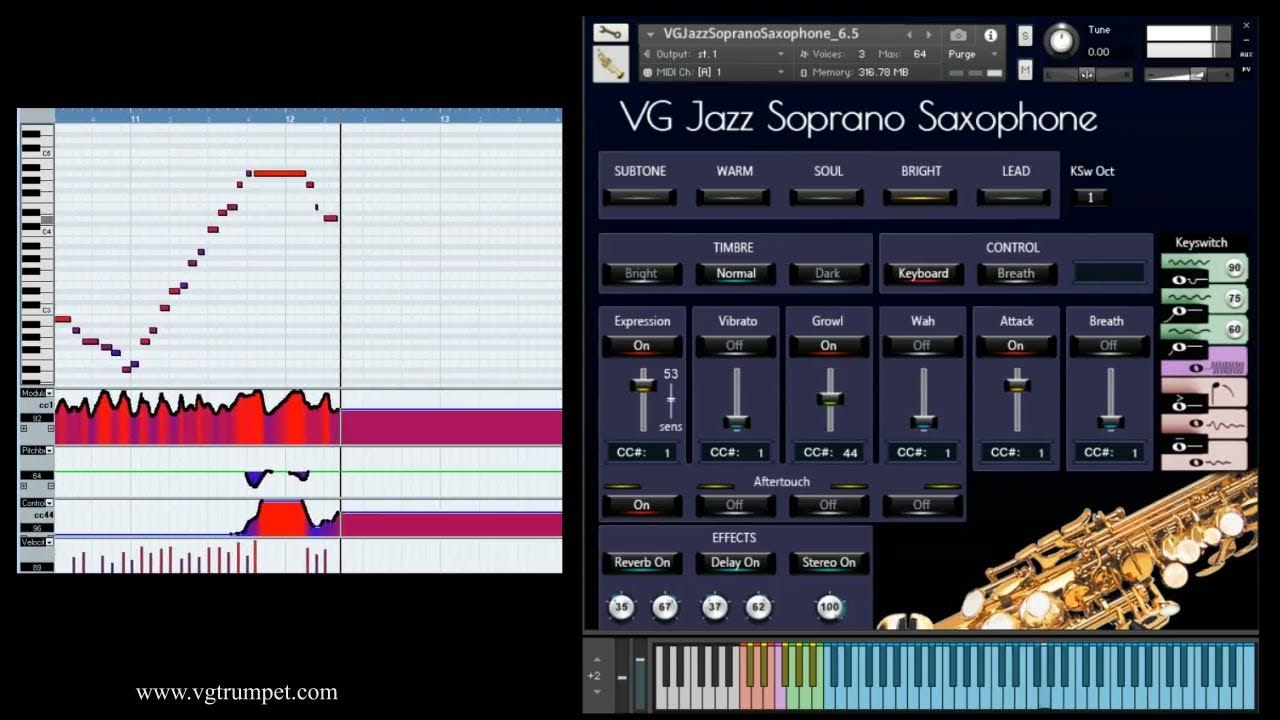
Task: Toggle Expression On button
Action: pyautogui.click(x=642, y=345)
